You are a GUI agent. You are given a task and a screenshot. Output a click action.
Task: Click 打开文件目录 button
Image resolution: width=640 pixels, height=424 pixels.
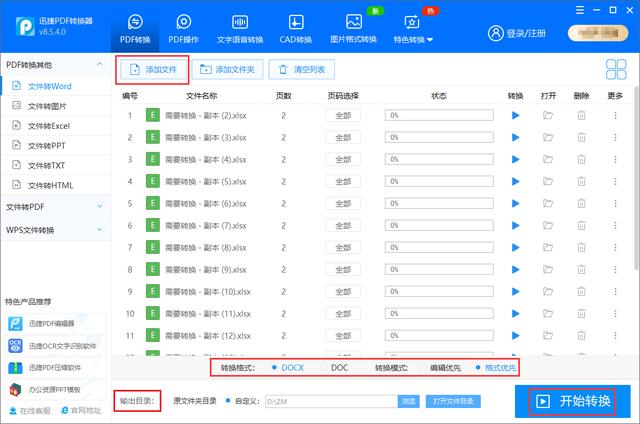[453, 402]
